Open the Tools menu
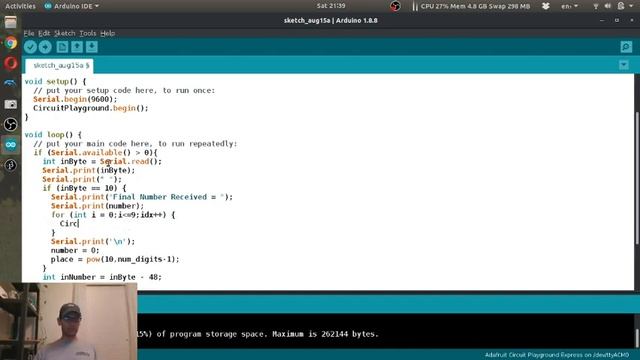Screen dimensions: 640x360 click(x=87, y=33)
